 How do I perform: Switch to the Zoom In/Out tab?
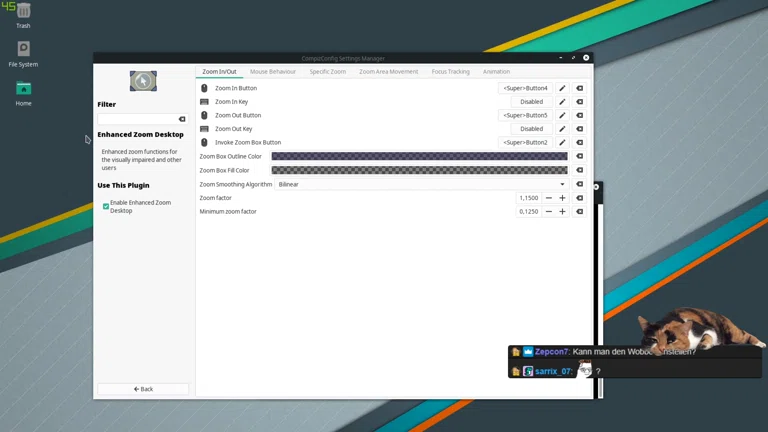tap(219, 72)
